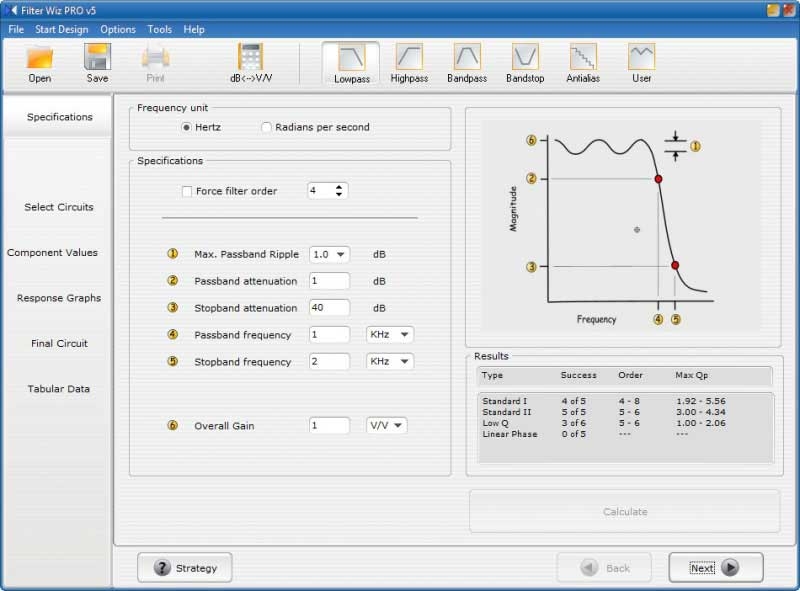Select the Lowpass filter type

coord(352,63)
